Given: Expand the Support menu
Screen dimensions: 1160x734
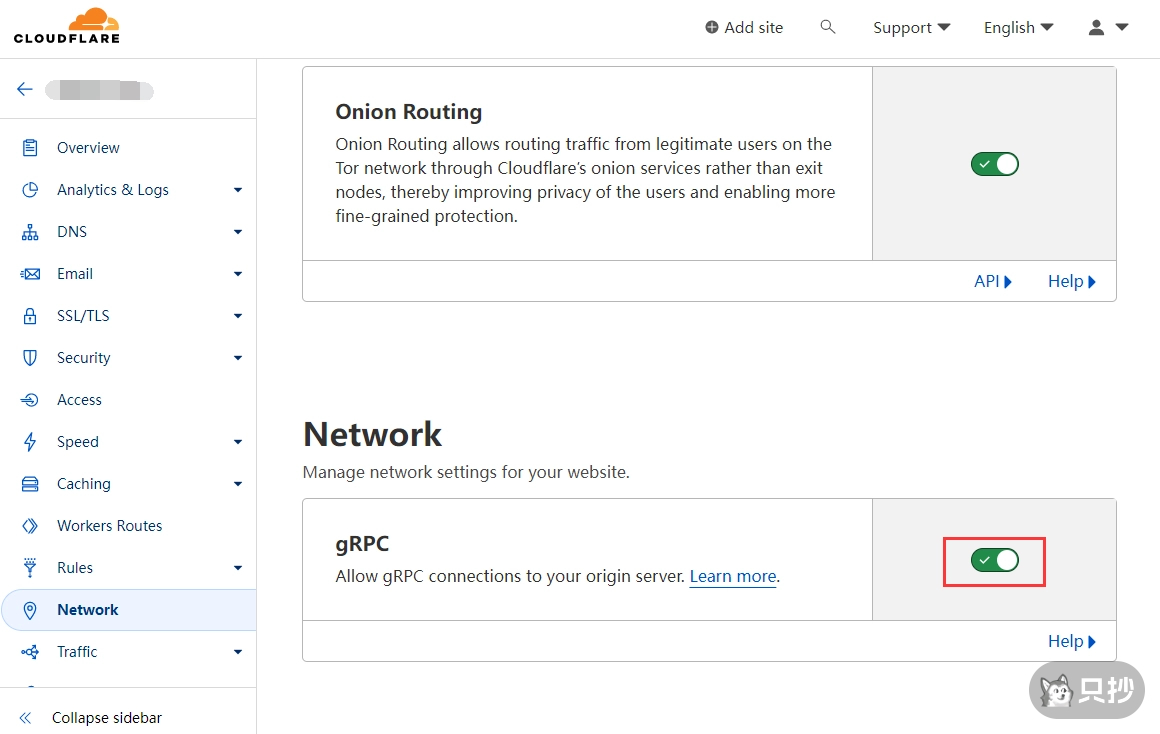Looking at the screenshot, I should (910, 27).
